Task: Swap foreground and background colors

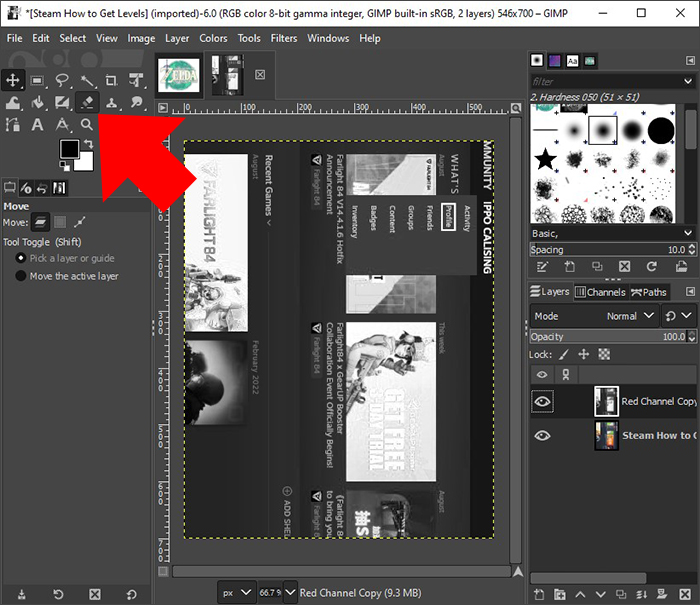Action: pyautogui.click(x=91, y=142)
